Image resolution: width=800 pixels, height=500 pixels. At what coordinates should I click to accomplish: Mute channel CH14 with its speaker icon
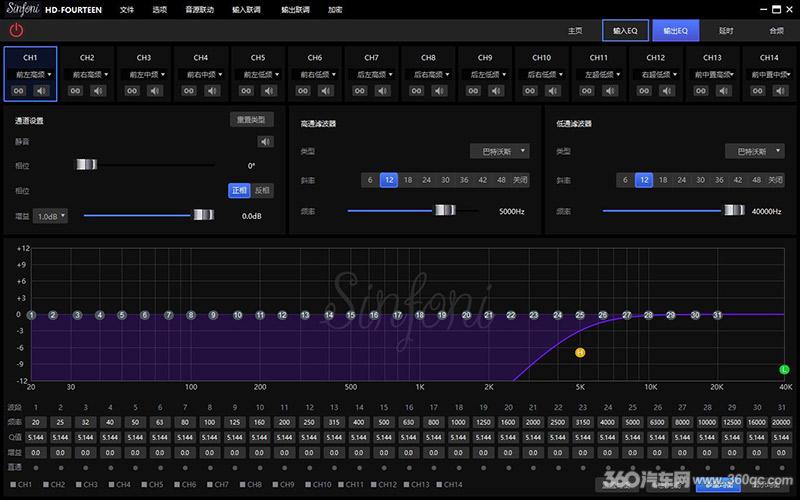pos(780,91)
